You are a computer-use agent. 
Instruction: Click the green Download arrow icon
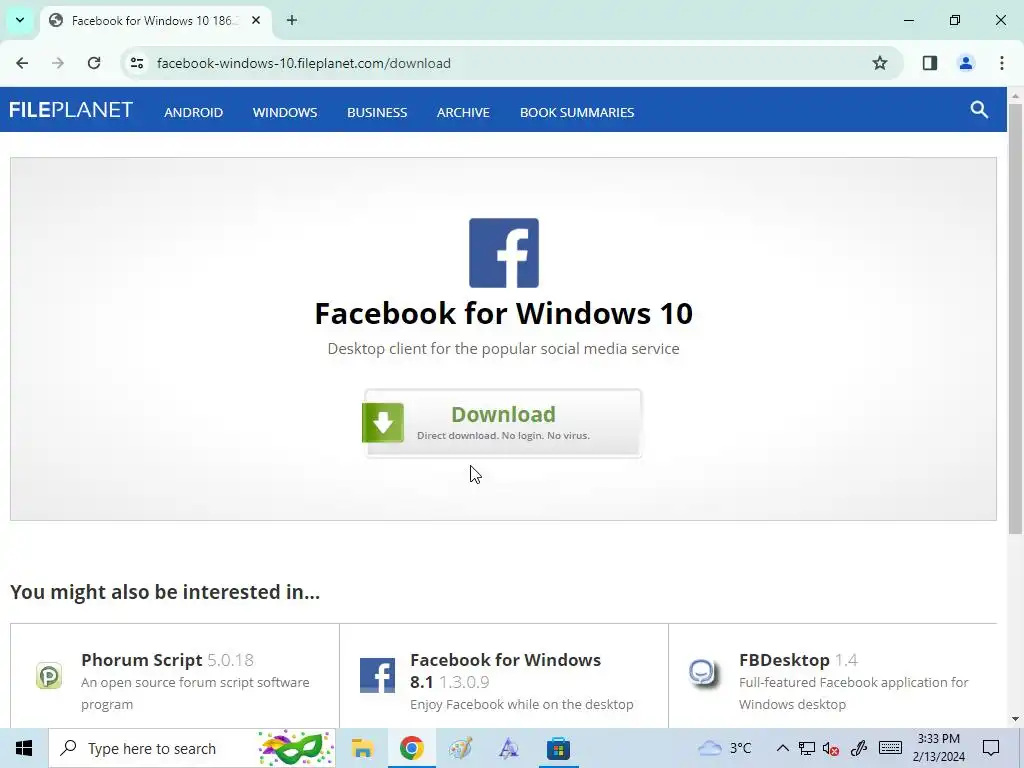(x=383, y=423)
